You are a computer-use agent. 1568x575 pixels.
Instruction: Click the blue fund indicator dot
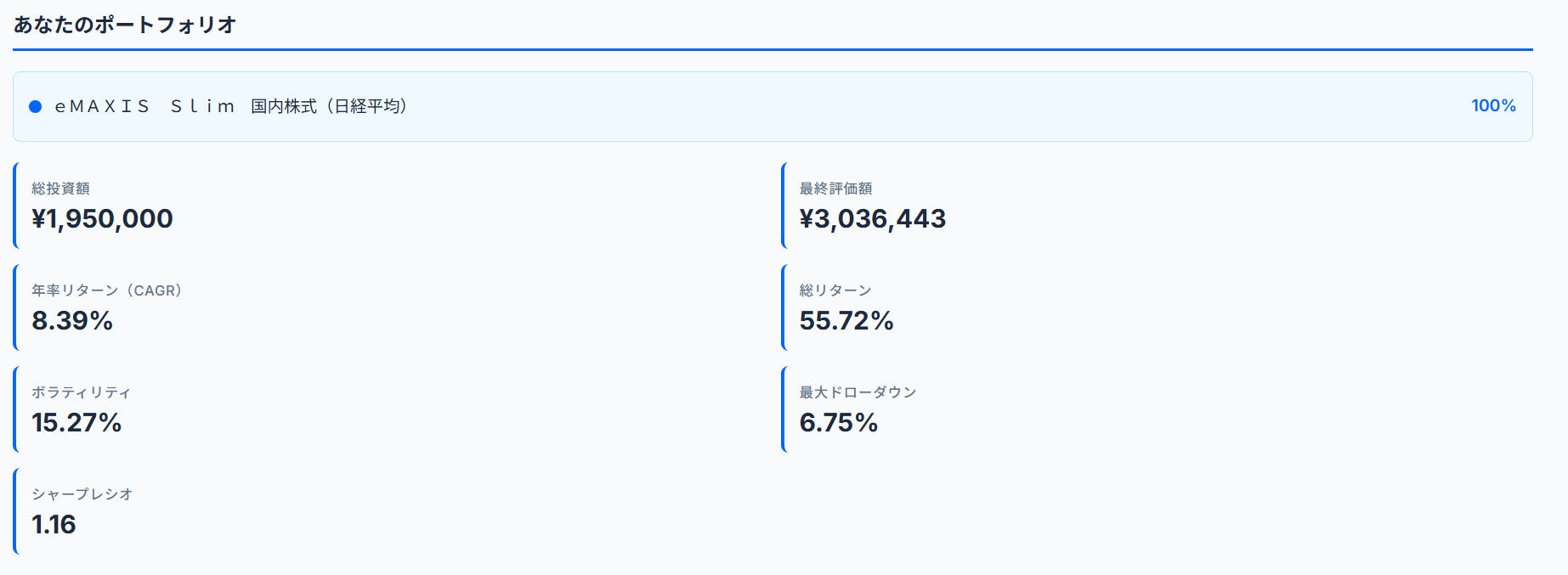[x=34, y=106]
